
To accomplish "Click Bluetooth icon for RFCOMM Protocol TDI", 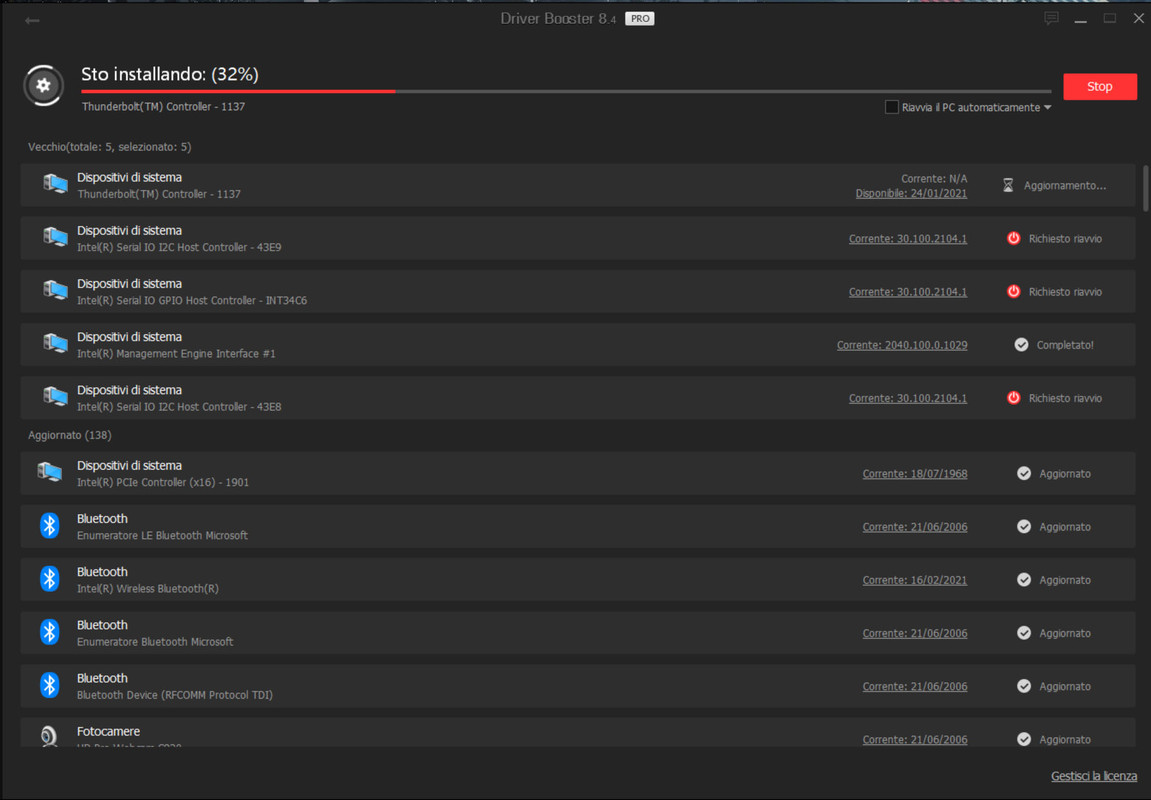I will coord(49,685).
